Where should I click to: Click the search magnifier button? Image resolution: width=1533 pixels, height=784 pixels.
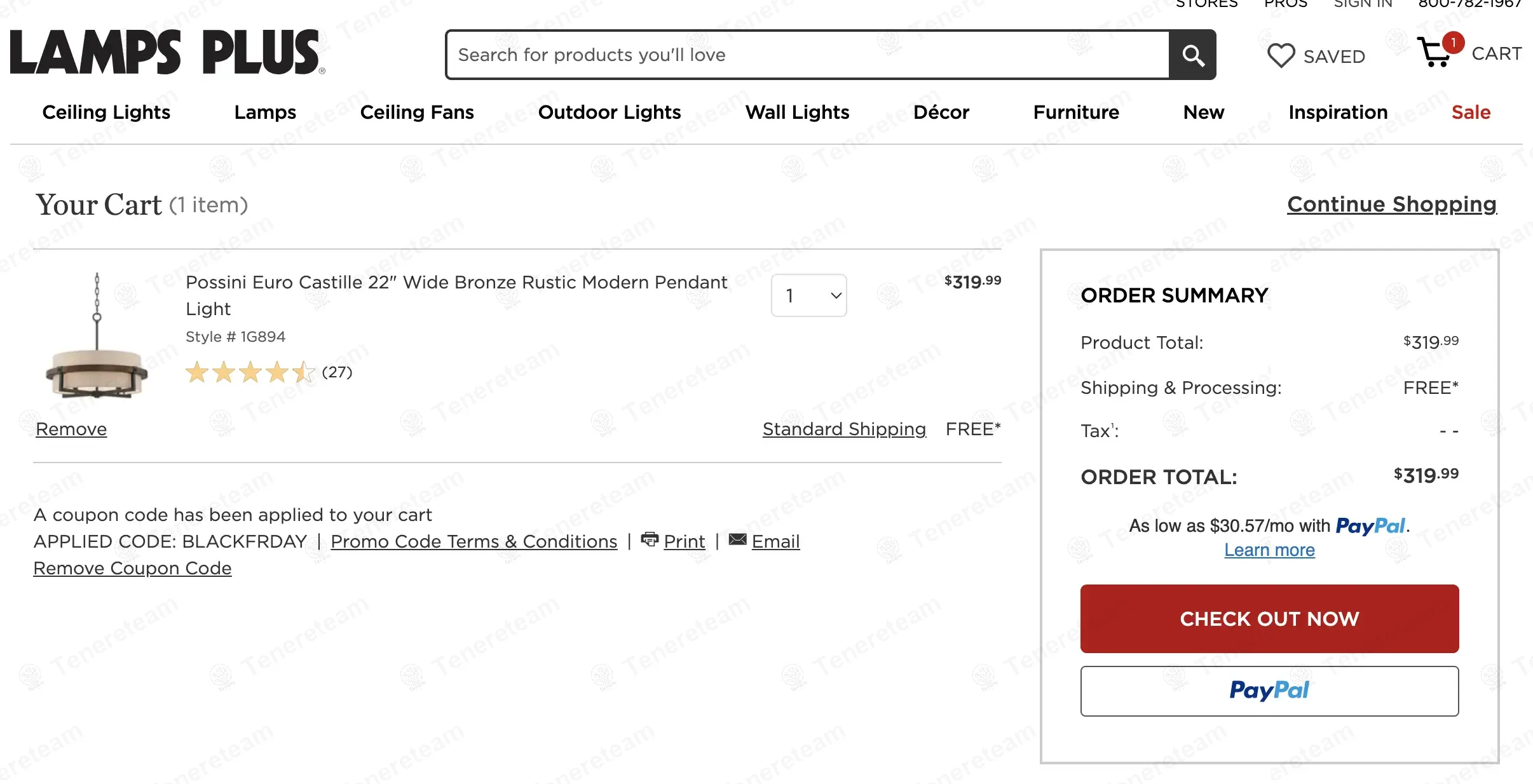click(1192, 55)
